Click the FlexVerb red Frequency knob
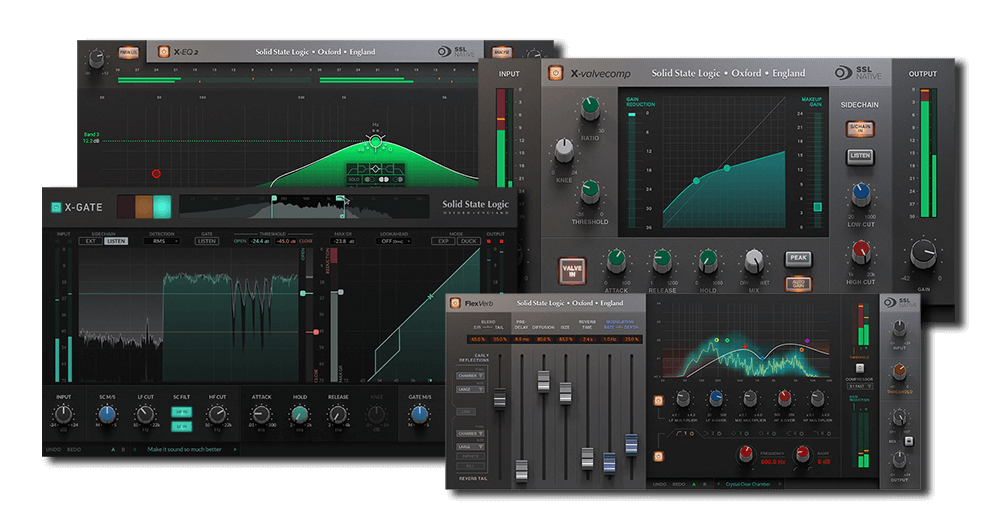The height and width of the screenshot is (526, 1000). [x=745, y=454]
